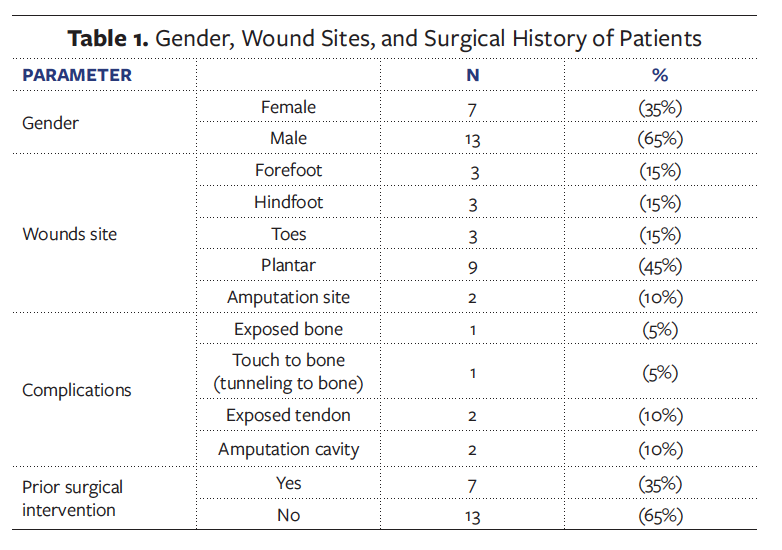
Task: Select the Wounds site row label
Action: coord(69,234)
